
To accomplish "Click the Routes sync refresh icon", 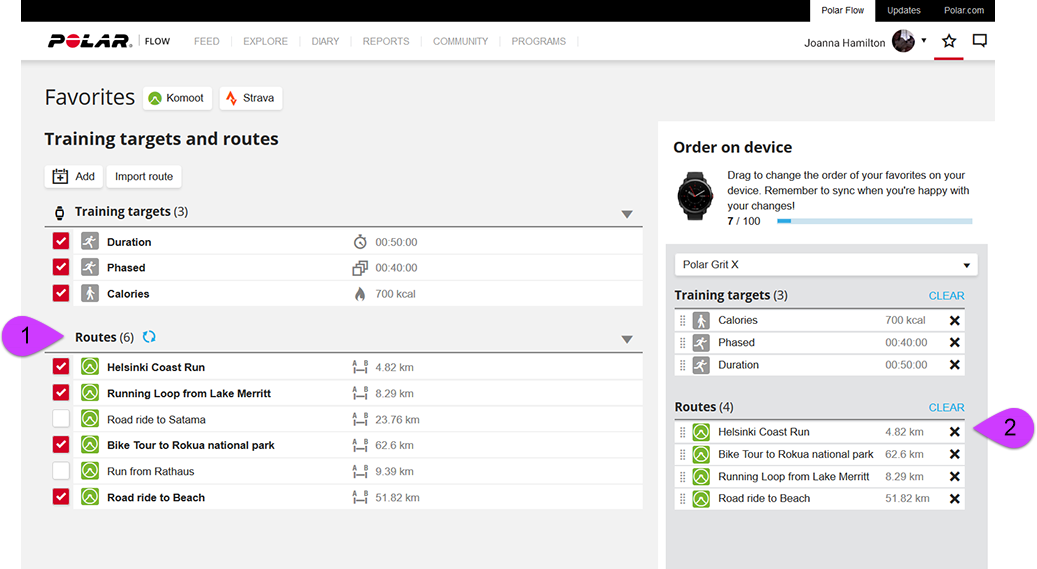I will tap(149, 337).
